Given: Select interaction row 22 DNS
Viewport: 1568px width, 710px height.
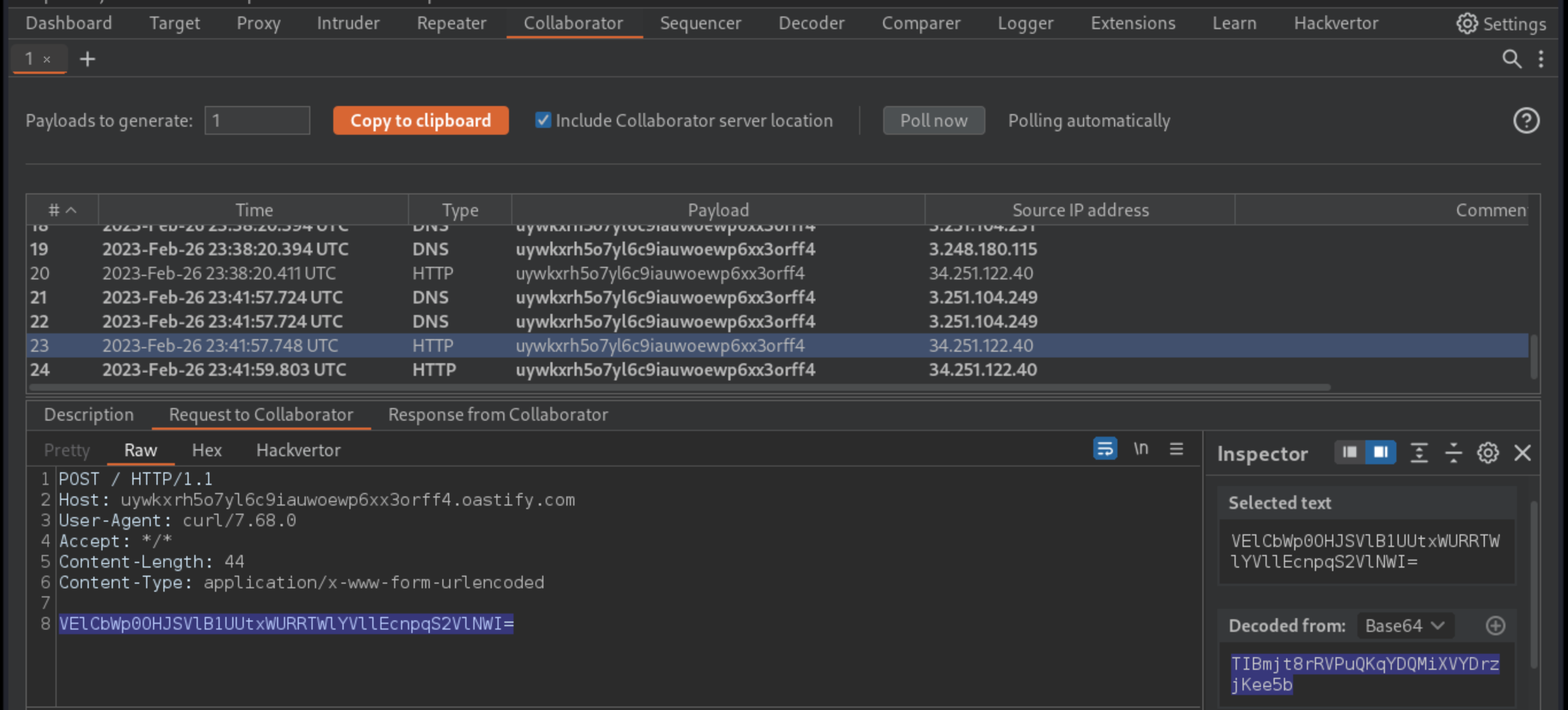Looking at the screenshot, I should [777, 321].
